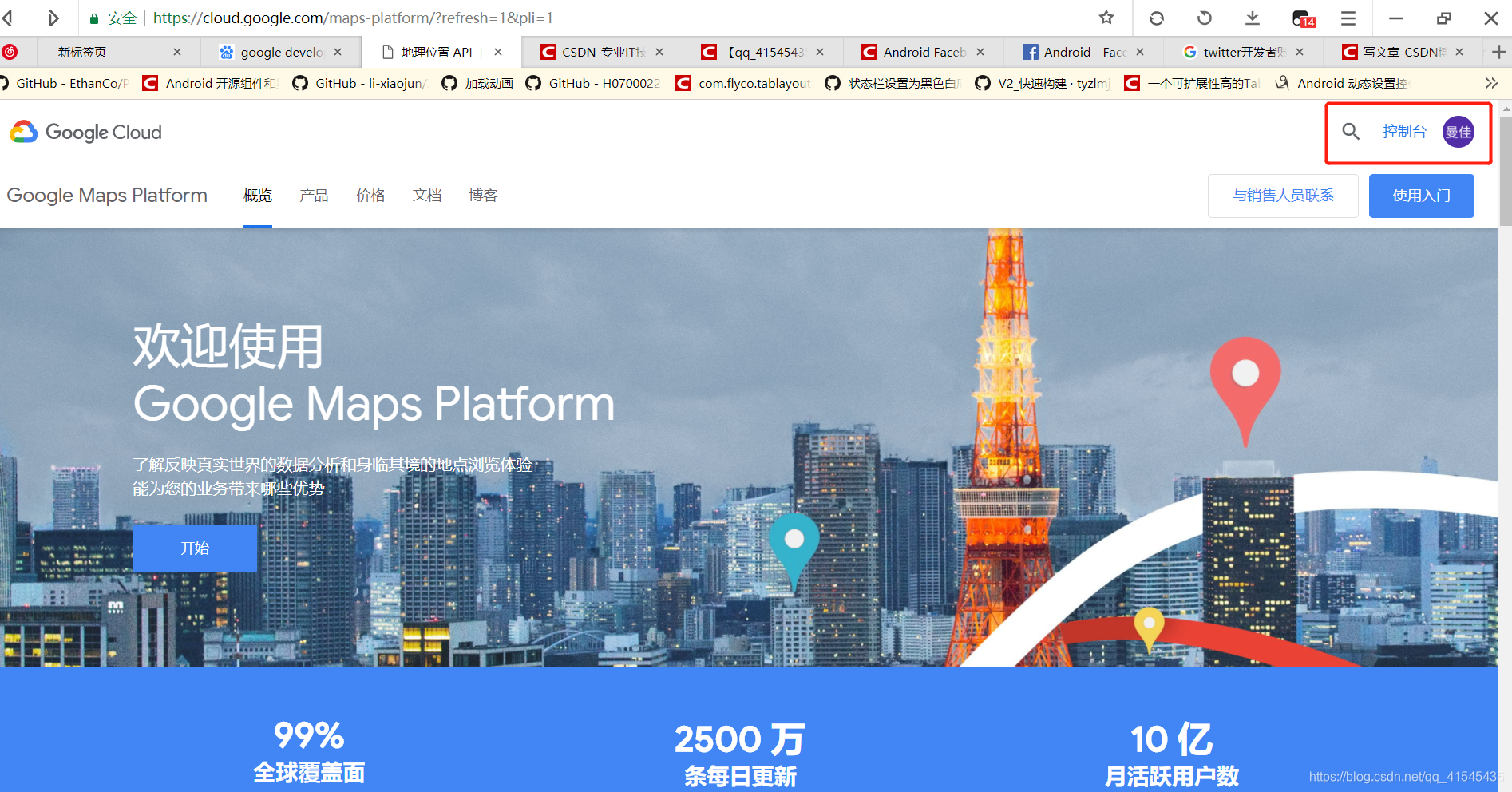Switch to 写文章-CSDN browser tab
This screenshot has width=1512, height=792.
(x=1403, y=52)
